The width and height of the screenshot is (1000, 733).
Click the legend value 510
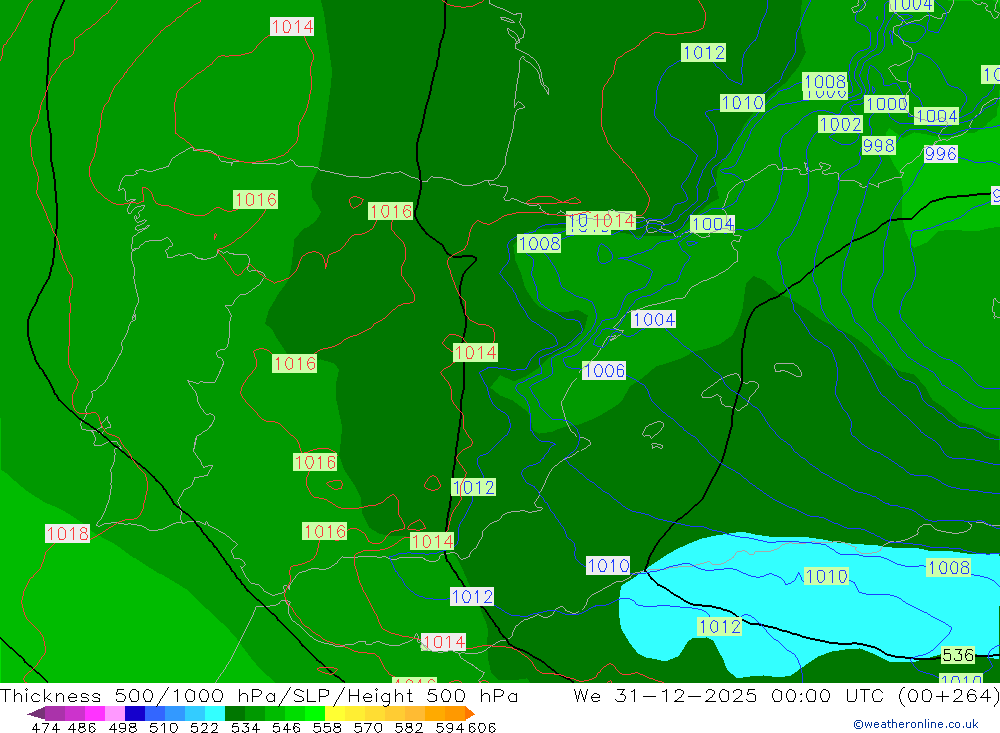[x=163, y=727]
